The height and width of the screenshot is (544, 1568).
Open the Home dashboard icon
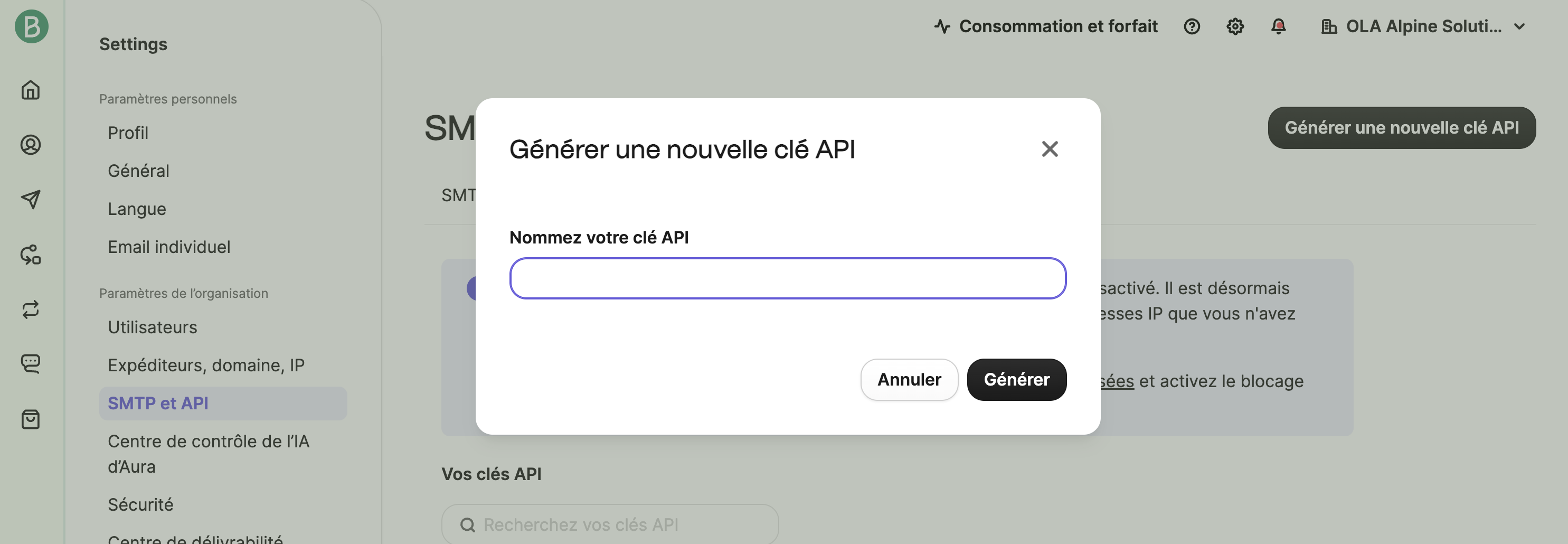pos(30,90)
